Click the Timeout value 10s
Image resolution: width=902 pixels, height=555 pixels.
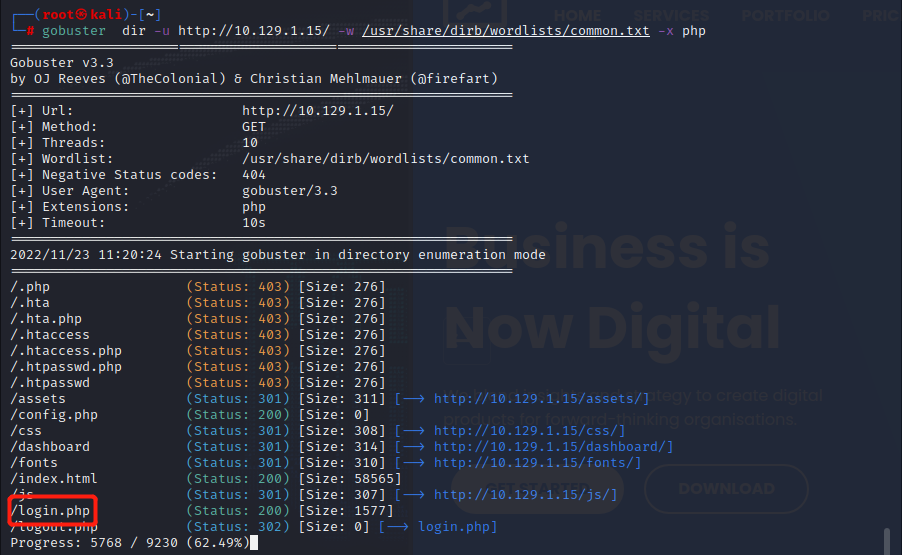point(254,223)
